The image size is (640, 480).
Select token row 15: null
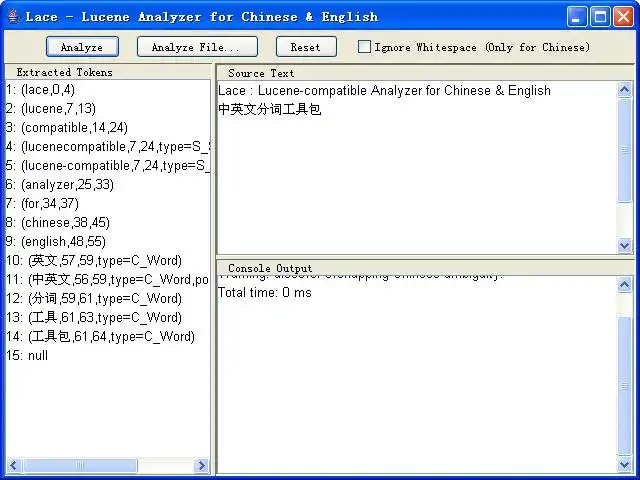click(x=108, y=355)
